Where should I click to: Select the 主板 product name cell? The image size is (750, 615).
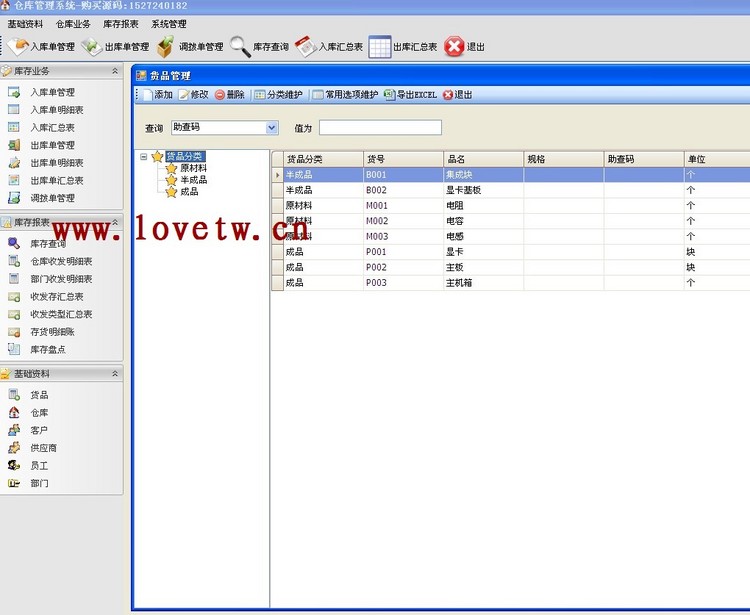click(x=484, y=267)
